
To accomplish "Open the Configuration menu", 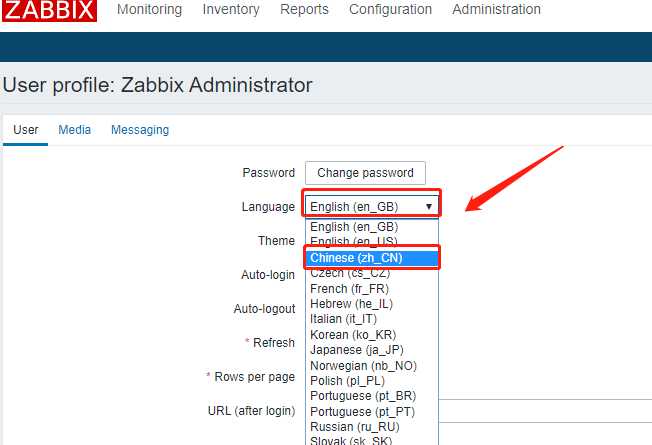I will tap(390, 9).
